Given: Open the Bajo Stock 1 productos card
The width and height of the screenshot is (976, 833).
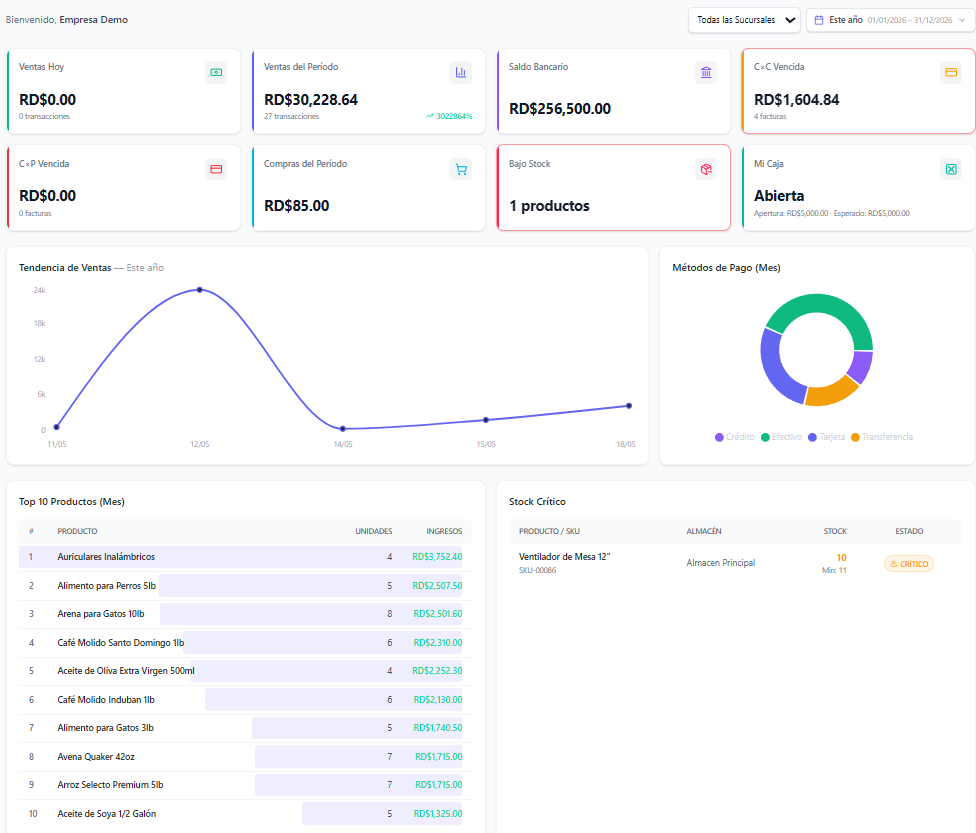Looking at the screenshot, I should coord(614,187).
